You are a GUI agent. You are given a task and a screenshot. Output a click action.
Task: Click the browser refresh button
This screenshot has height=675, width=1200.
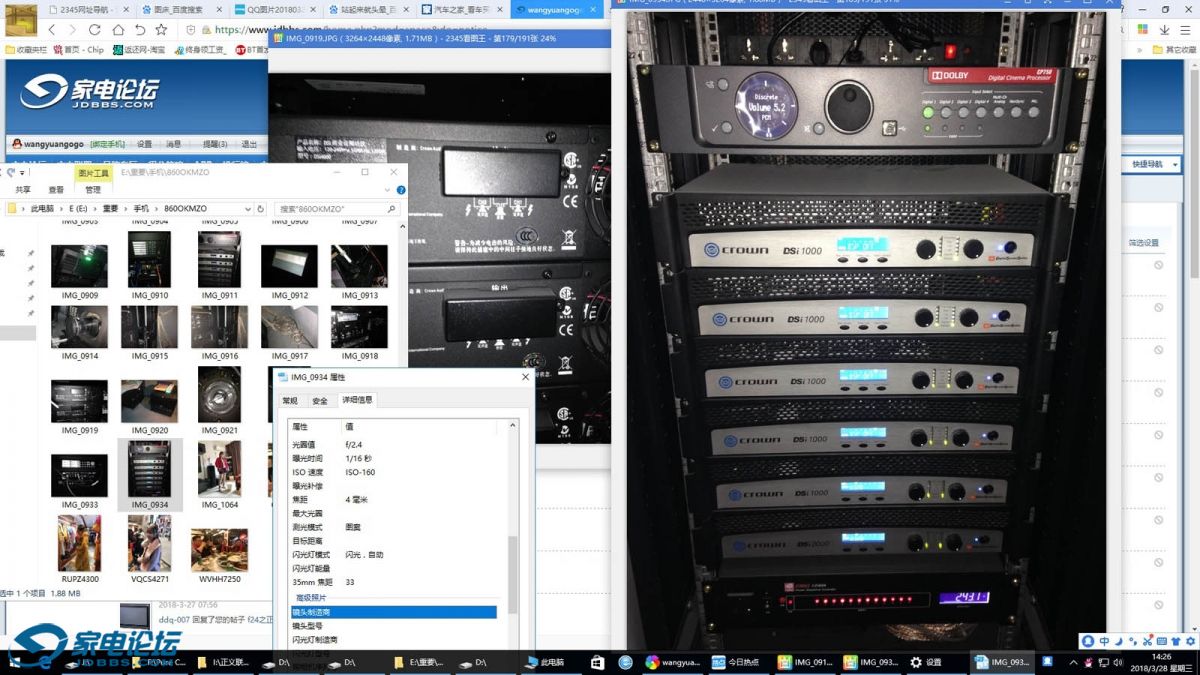pos(95,30)
